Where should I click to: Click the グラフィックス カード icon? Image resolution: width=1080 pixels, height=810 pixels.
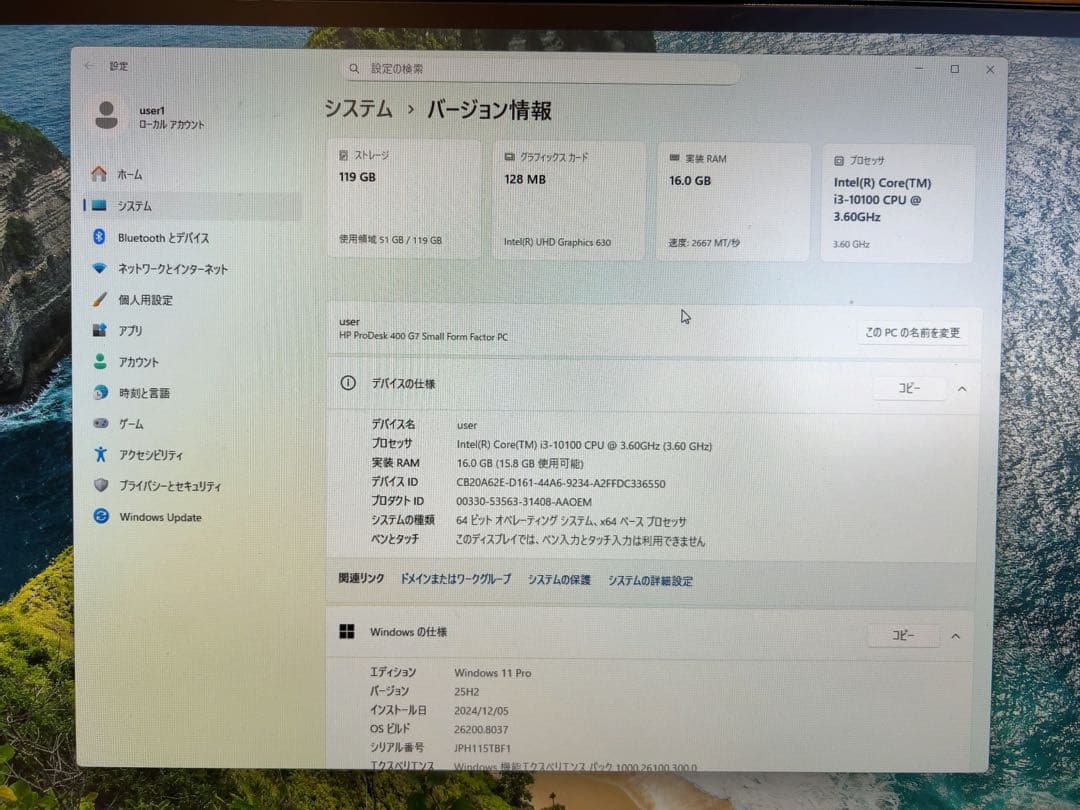pyautogui.click(x=510, y=157)
